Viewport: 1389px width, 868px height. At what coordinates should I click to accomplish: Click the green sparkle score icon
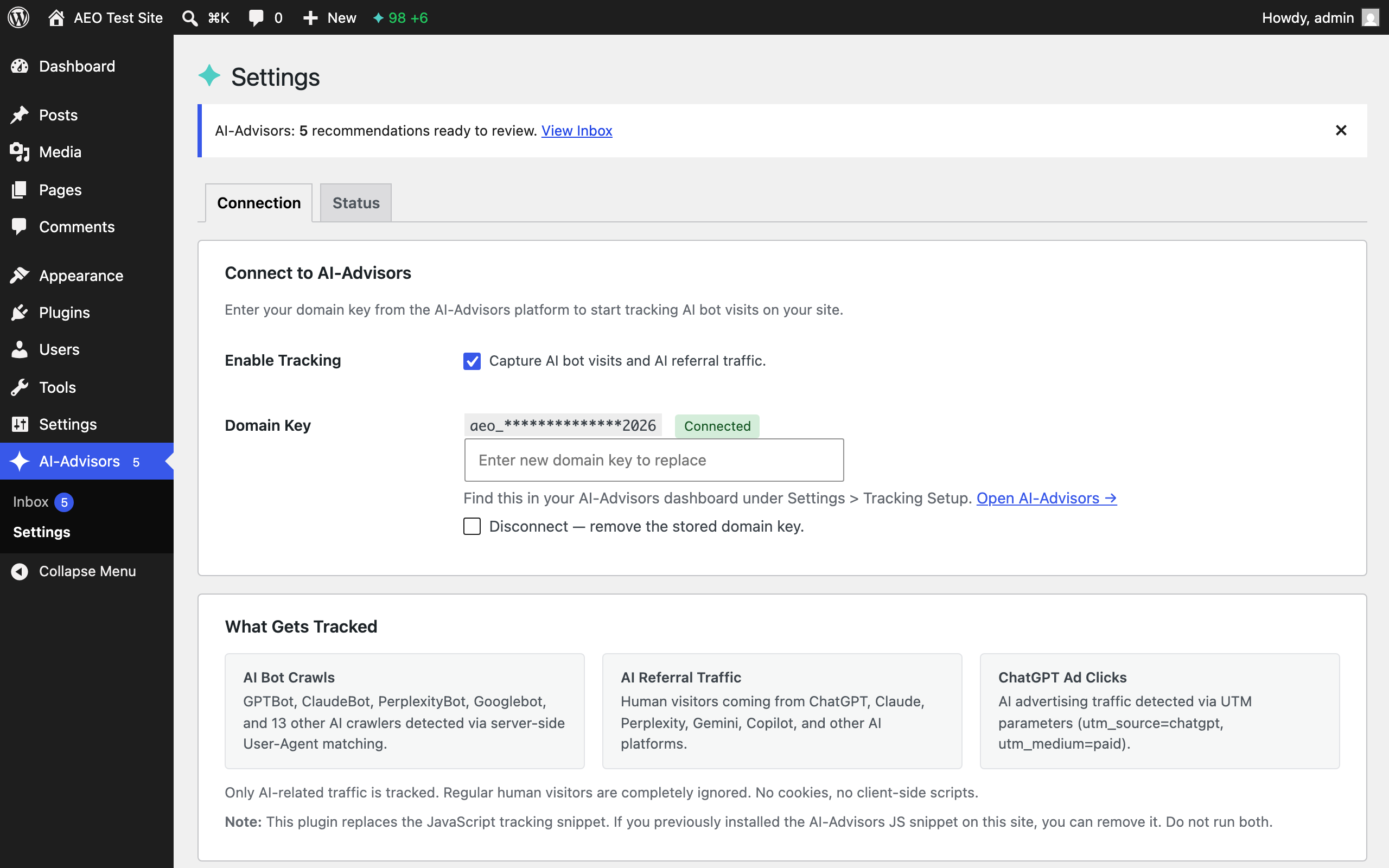[378, 18]
